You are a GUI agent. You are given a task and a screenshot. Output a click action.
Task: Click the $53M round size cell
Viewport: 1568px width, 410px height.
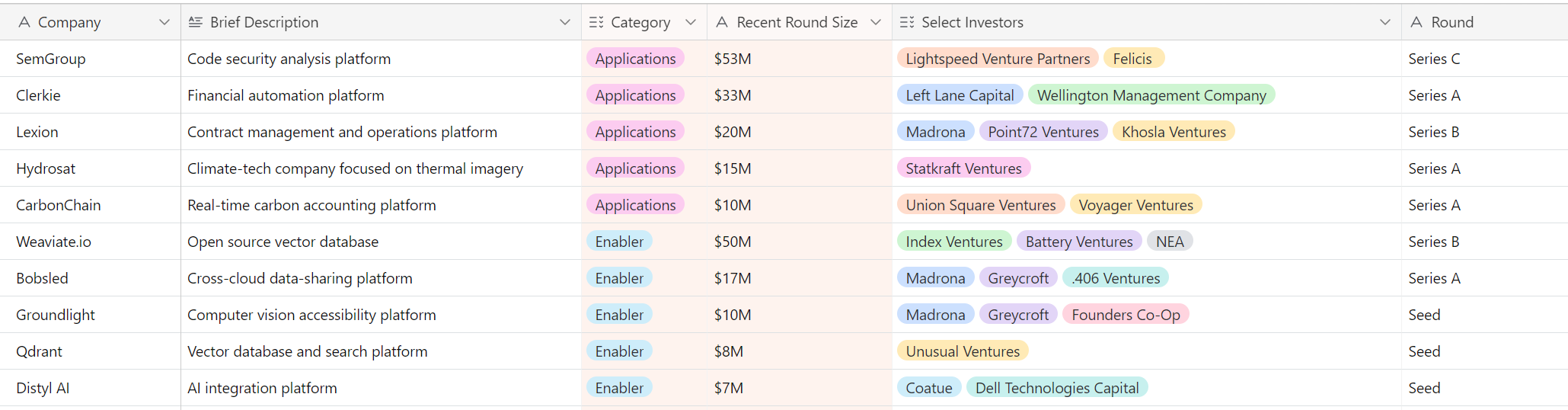[800, 59]
